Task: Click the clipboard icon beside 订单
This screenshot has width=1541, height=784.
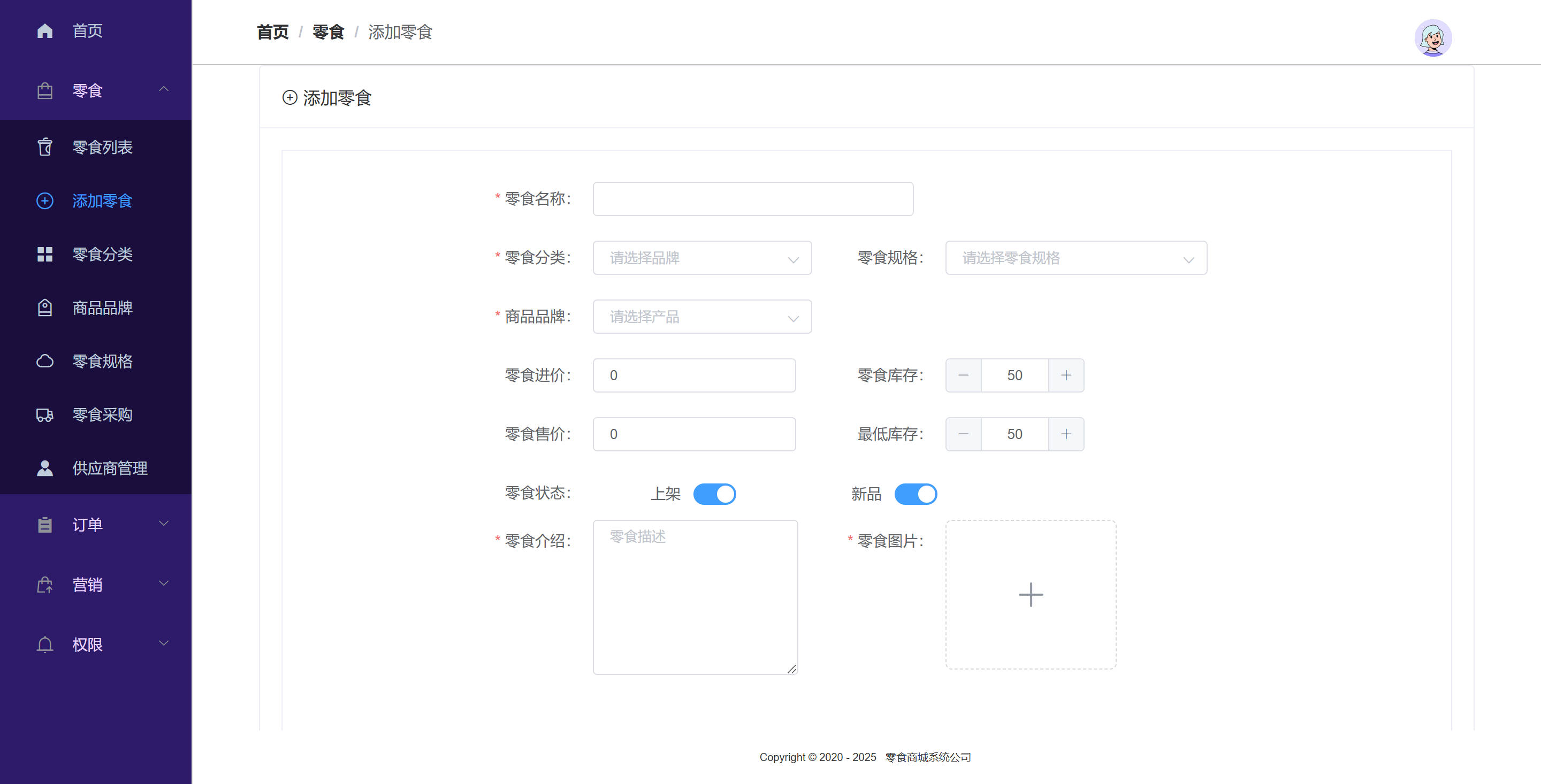Action: point(45,525)
